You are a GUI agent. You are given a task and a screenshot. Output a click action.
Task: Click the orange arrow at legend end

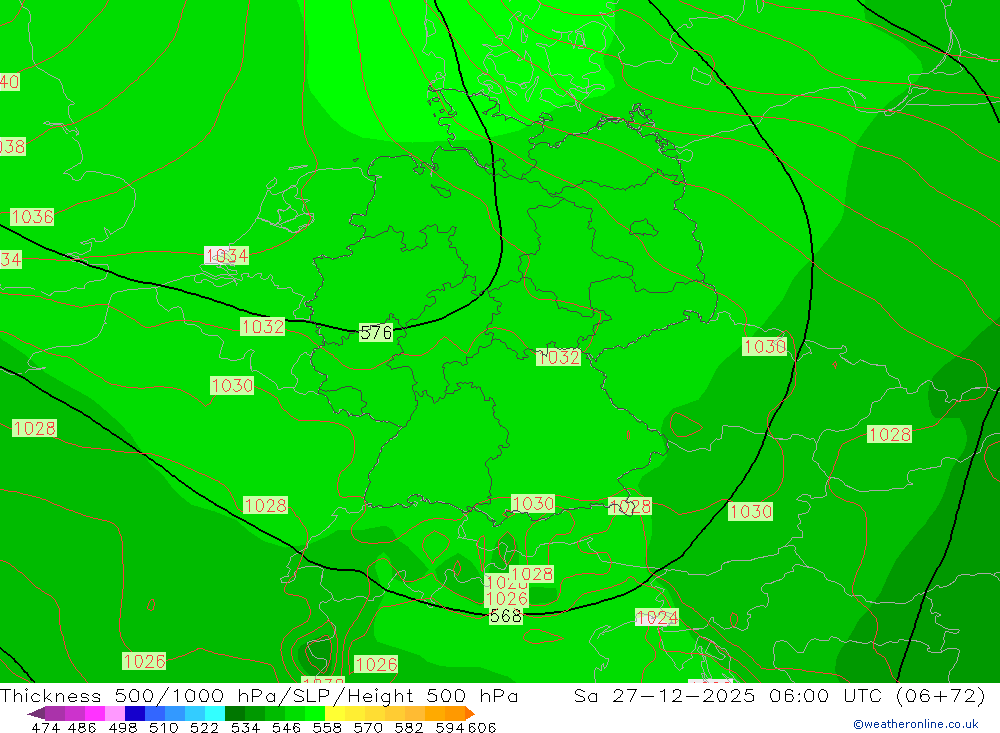(470, 713)
